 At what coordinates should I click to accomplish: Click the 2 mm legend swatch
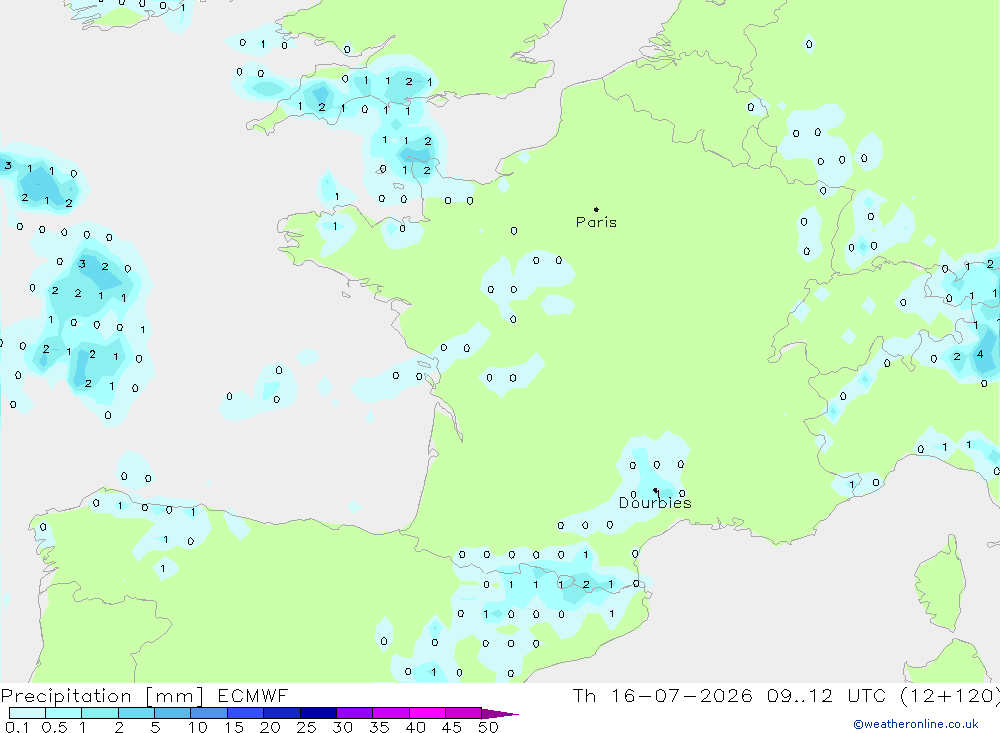click(x=136, y=713)
